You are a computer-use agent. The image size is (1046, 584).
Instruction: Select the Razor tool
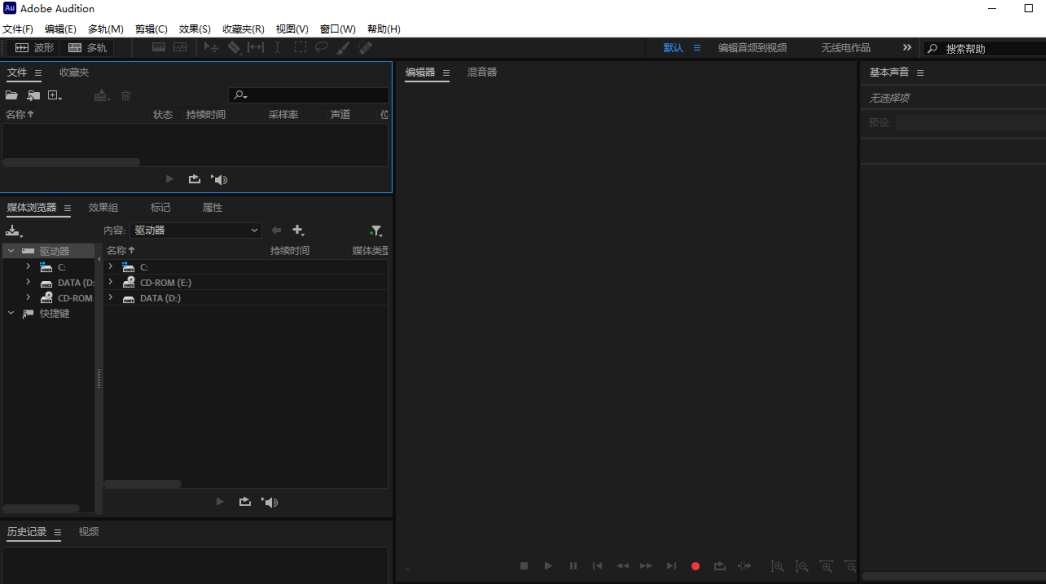click(233, 47)
